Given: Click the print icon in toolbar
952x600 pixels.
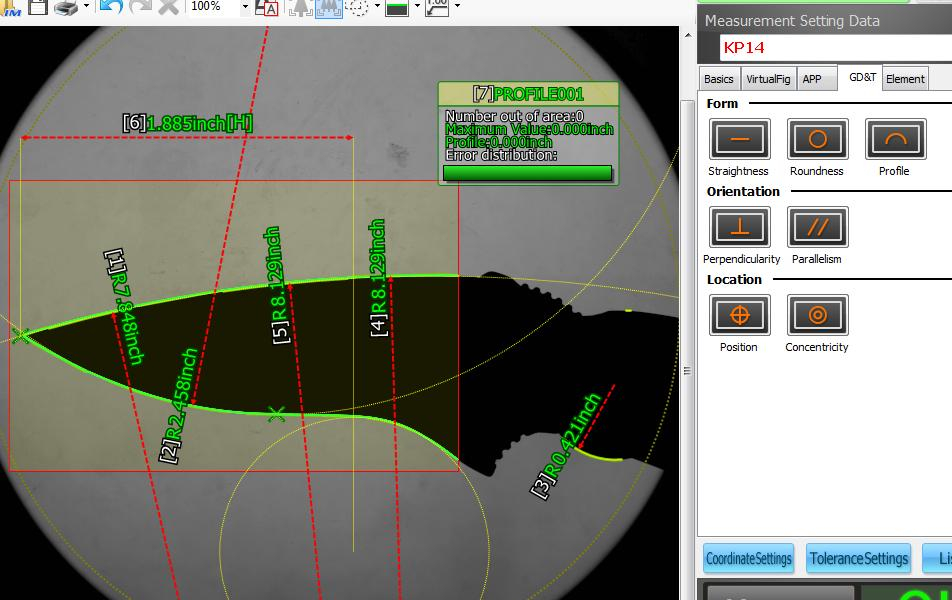Looking at the screenshot, I should tap(65, 7).
